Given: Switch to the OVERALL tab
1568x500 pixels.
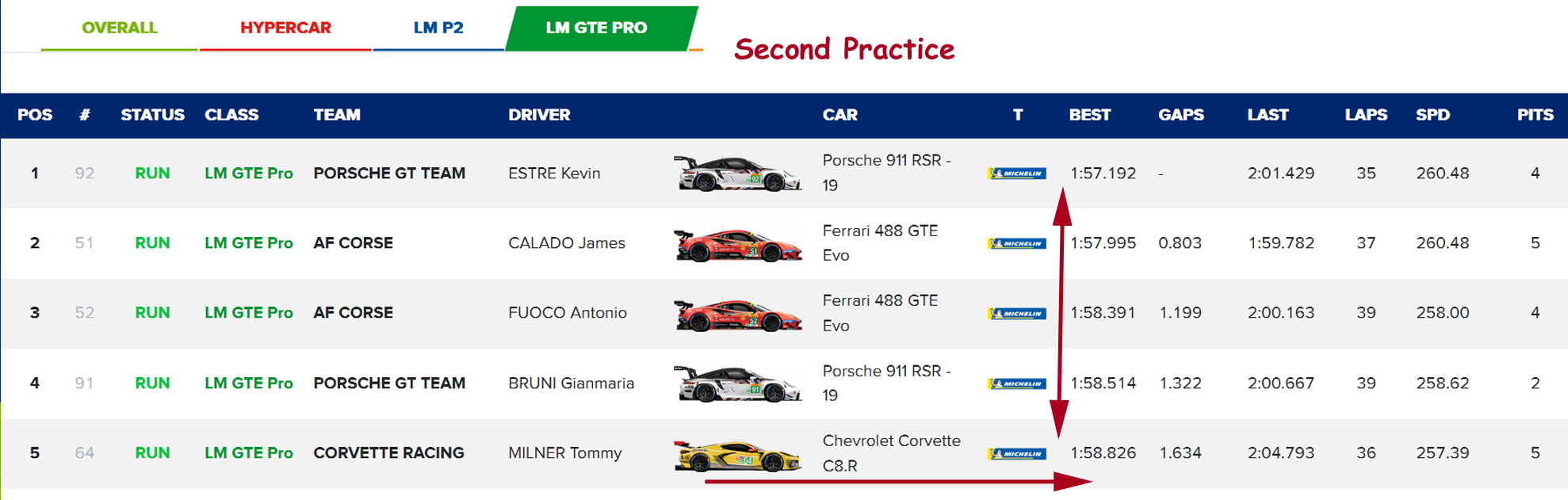Looking at the screenshot, I should click(x=120, y=28).
